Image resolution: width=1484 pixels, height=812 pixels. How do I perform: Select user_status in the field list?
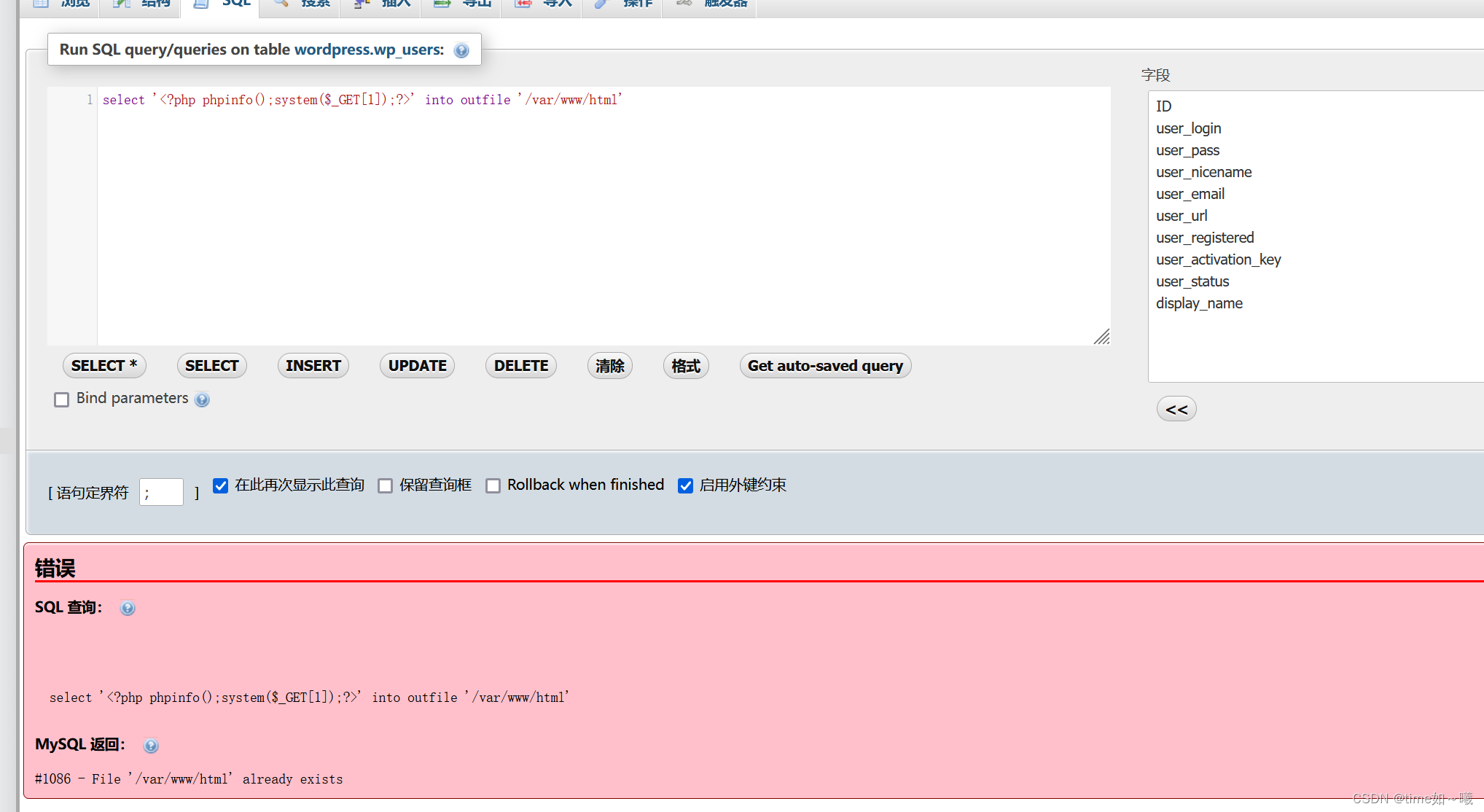coord(1316,281)
